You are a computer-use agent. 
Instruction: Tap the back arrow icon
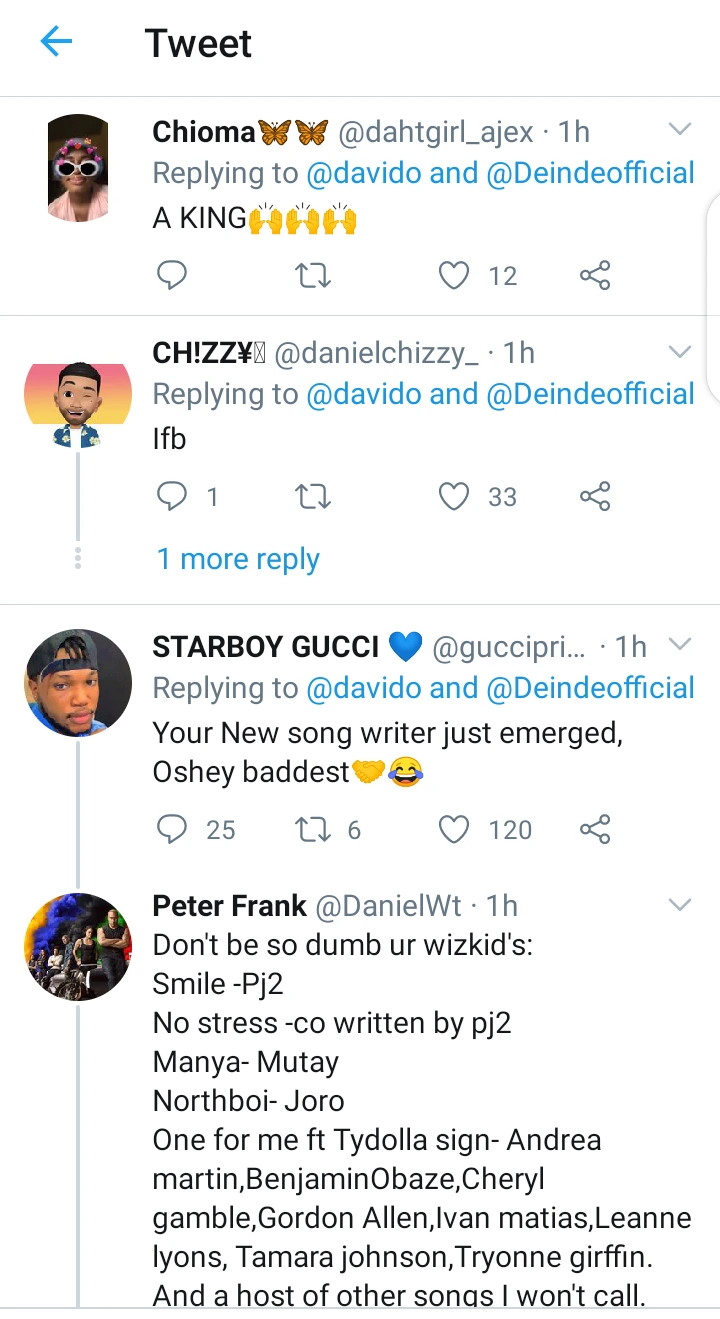56,42
